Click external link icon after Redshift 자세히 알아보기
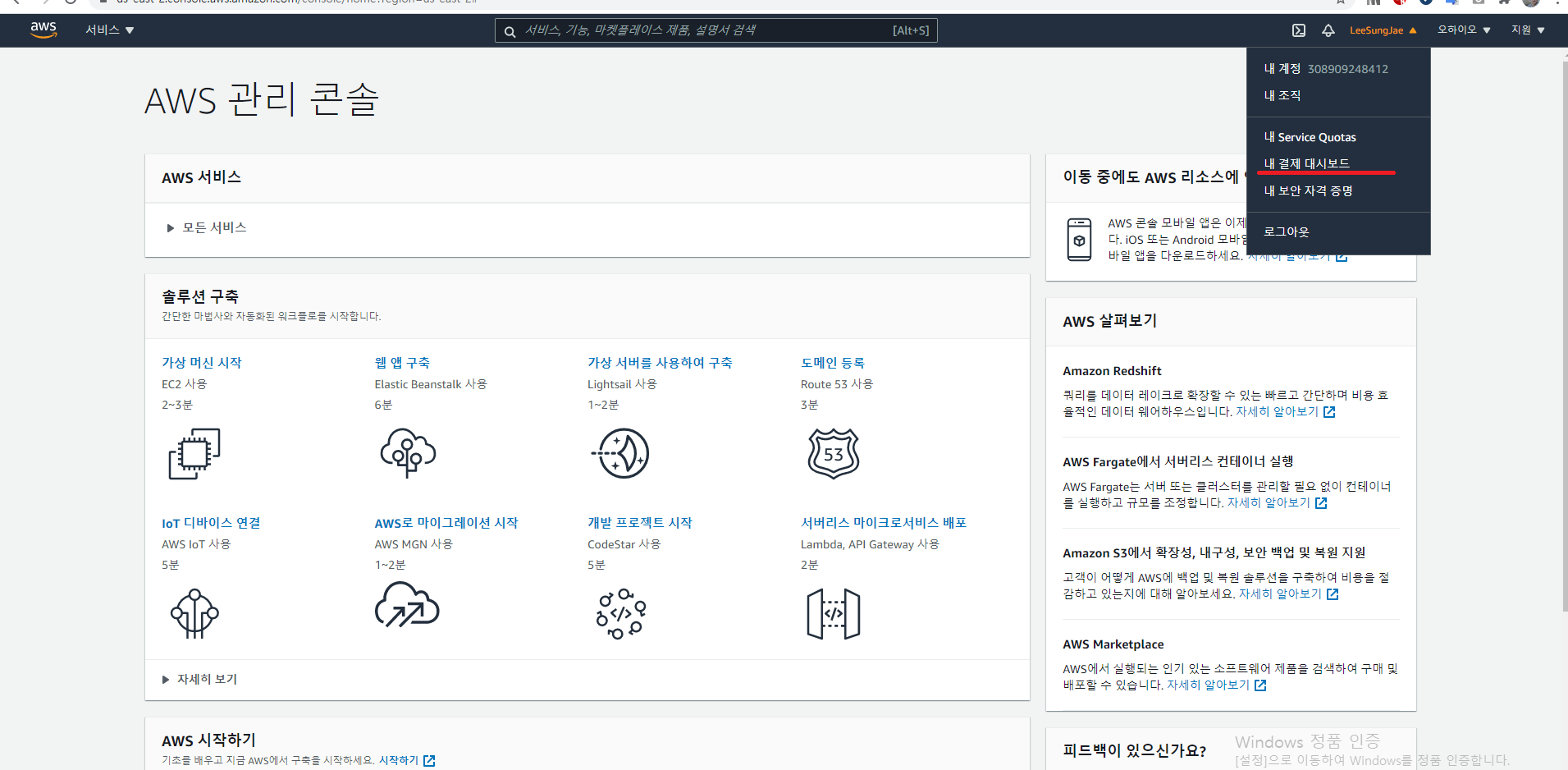The image size is (1568, 770). point(1329,412)
